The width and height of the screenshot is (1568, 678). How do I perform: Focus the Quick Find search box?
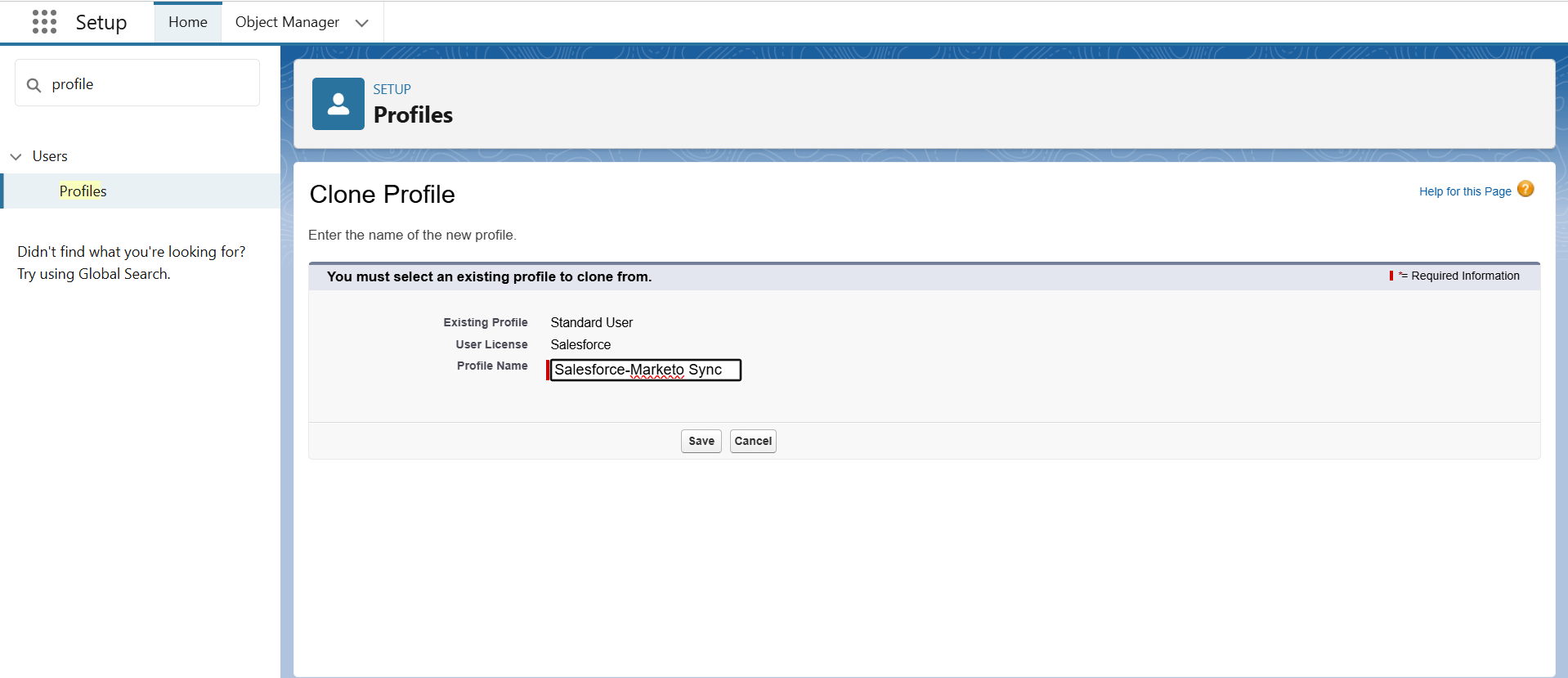[x=137, y=83]
